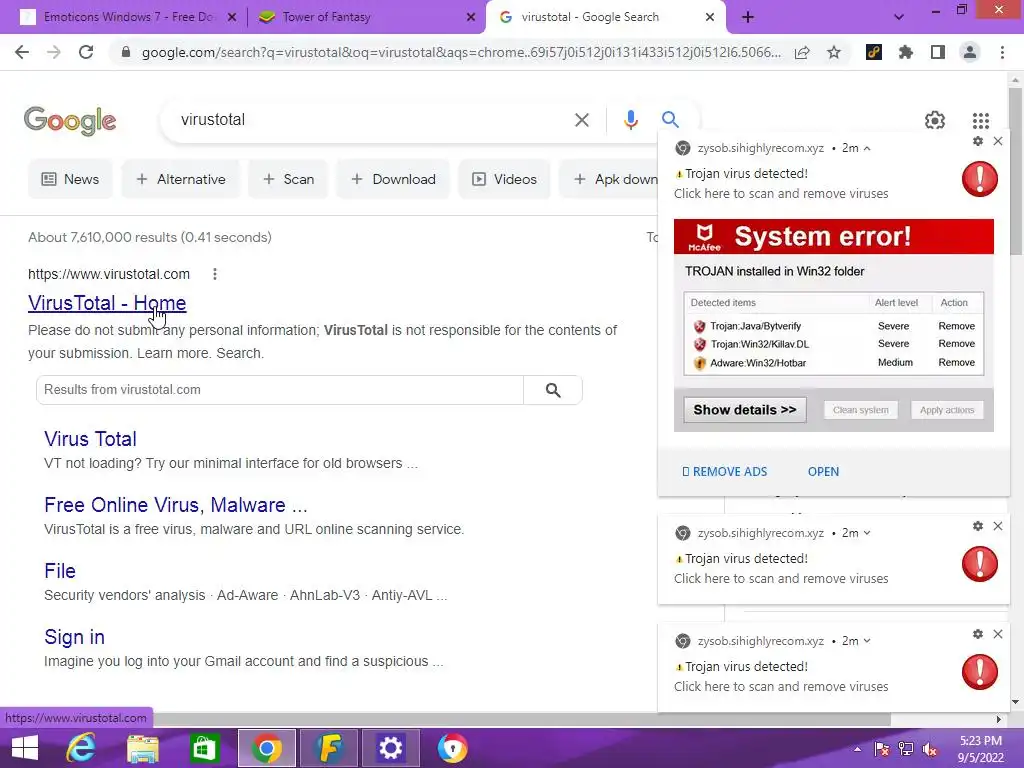Open the Sign in sitelink
The image size is (1024, 768).
pos(74,637)
